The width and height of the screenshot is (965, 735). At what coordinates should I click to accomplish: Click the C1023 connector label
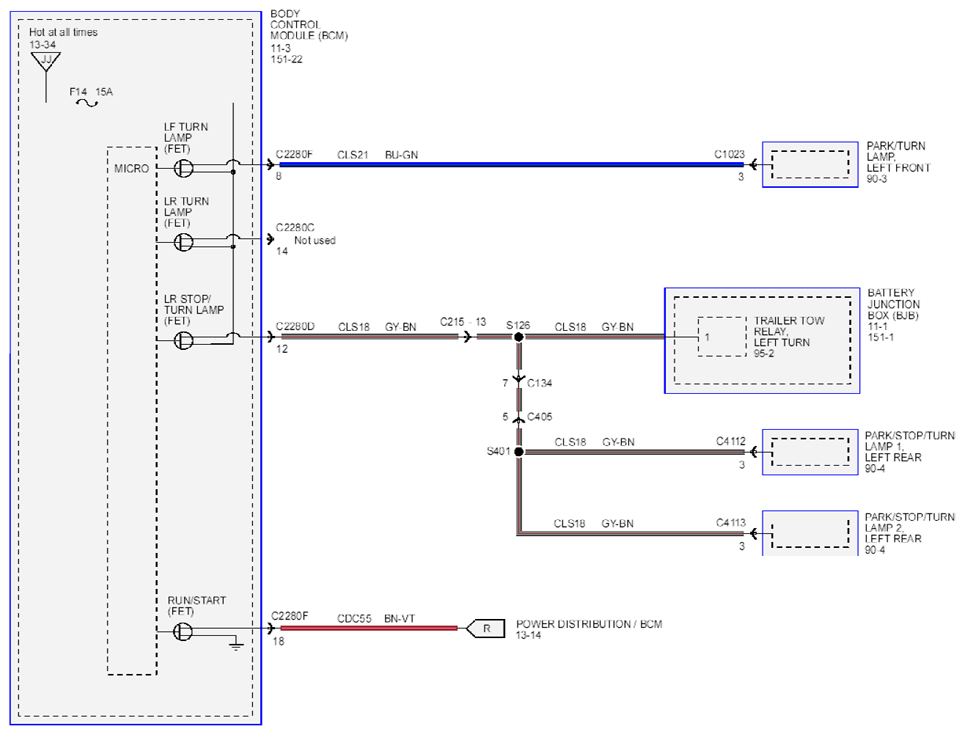[729, 154]
